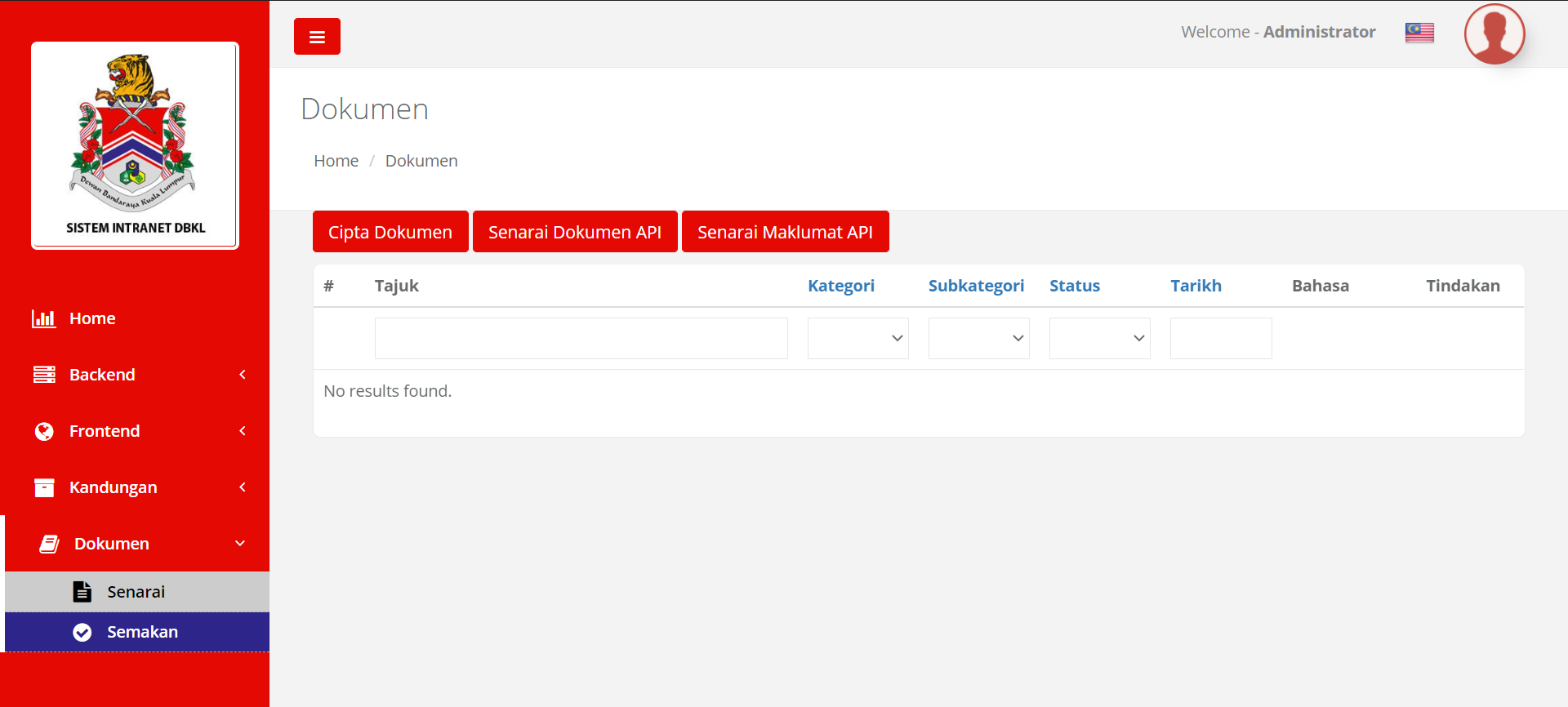Viewport: 1568px width, 707px height.
Task: Sort table by Tarikh column
Action: 1196,286
